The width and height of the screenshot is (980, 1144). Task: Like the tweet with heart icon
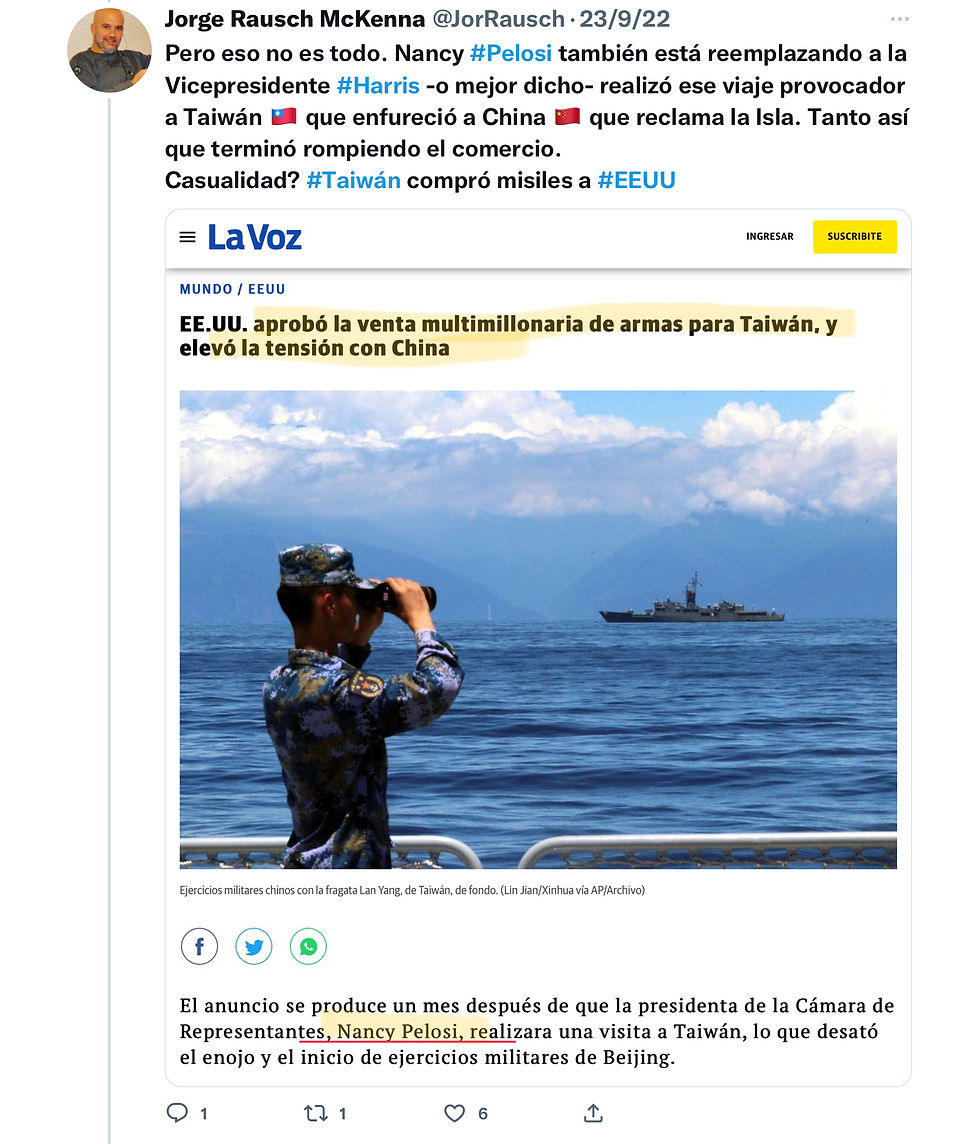455,1113
